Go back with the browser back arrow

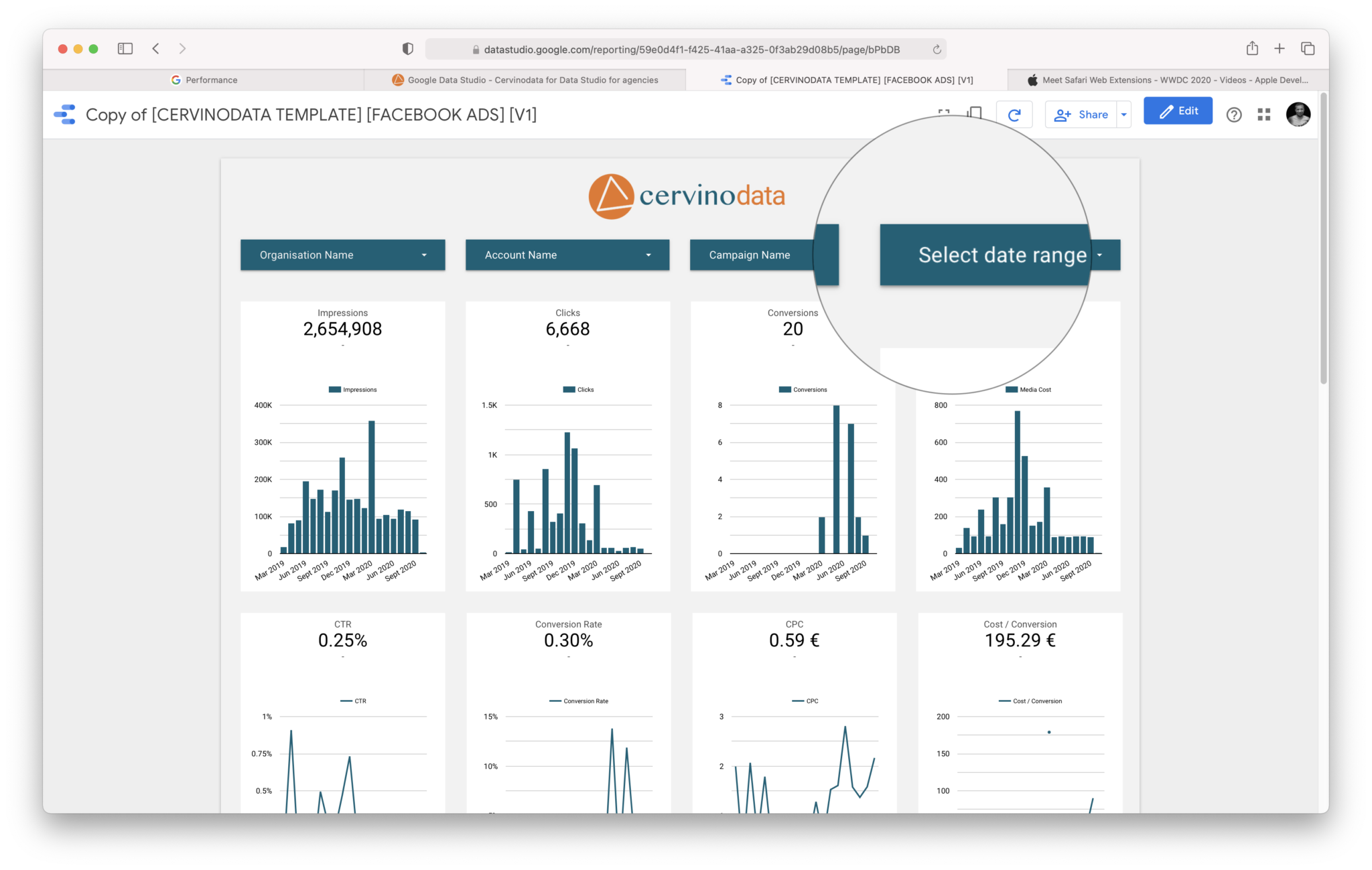click(155, 48)
